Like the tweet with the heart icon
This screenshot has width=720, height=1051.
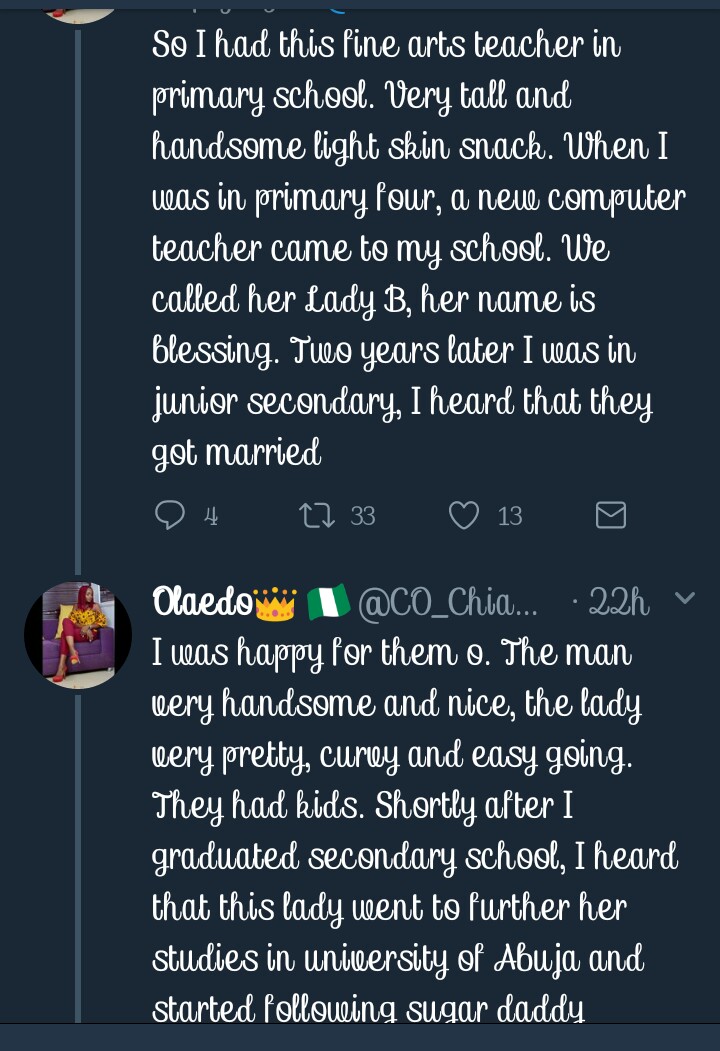(463, 515)
